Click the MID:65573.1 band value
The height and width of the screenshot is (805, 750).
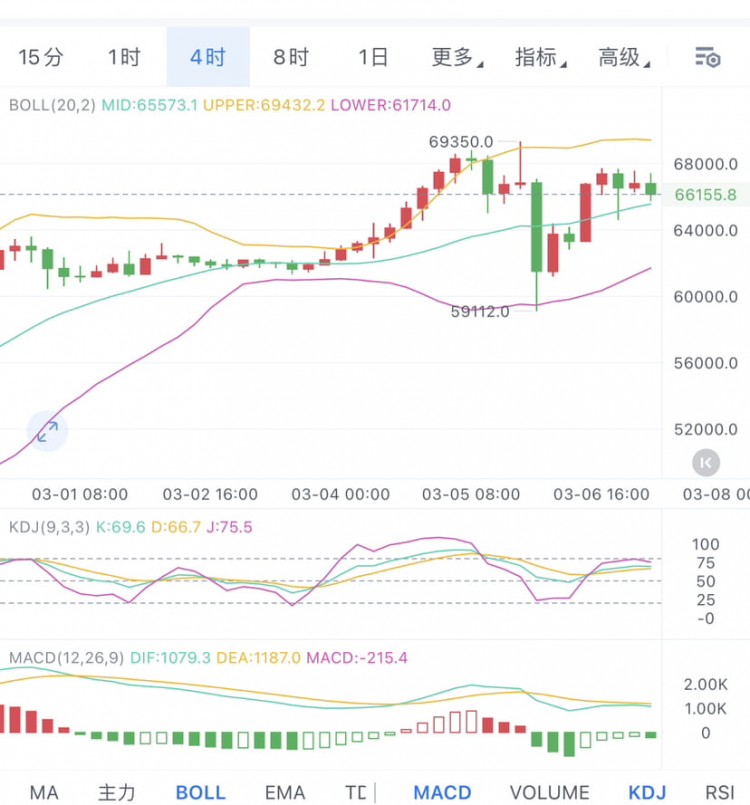coord(149,105)
